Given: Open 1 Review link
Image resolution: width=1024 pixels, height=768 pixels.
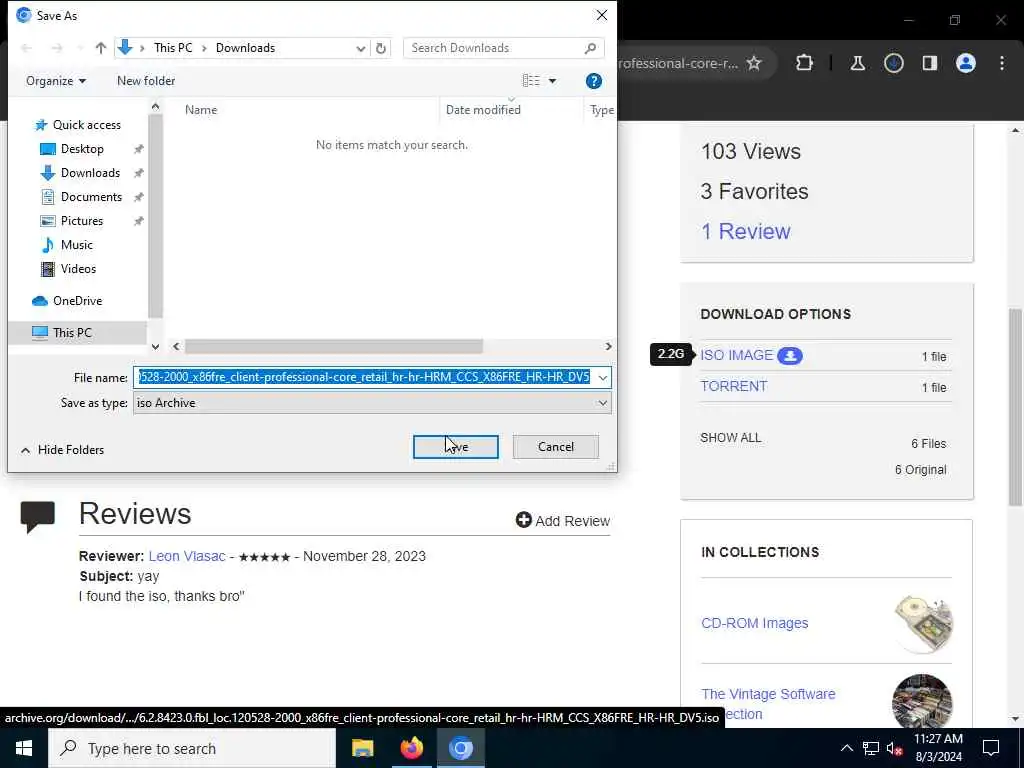Looking at the screenshot, I should click(x=745, y=231).
